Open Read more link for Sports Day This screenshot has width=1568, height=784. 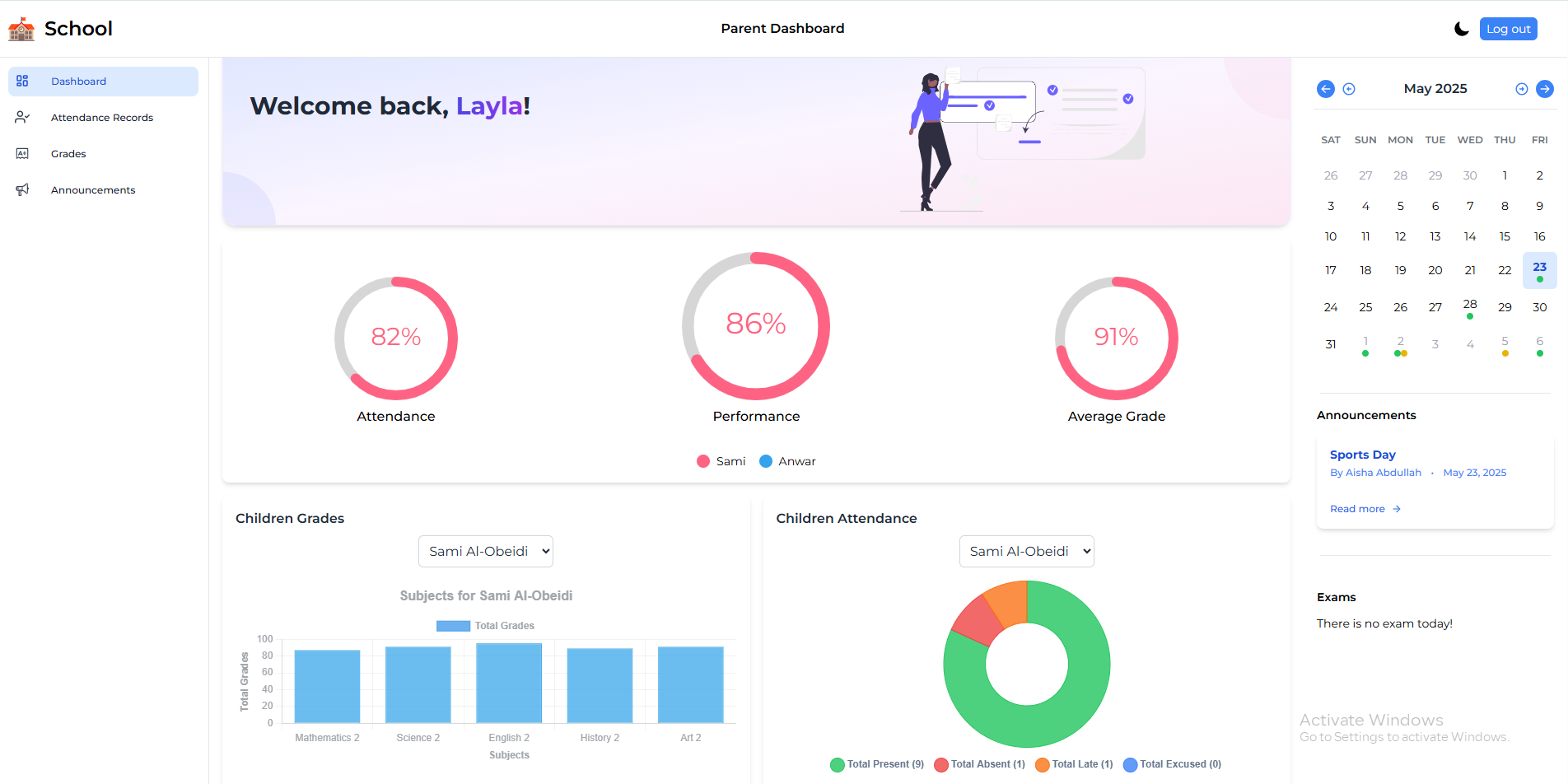point(1365,509)
